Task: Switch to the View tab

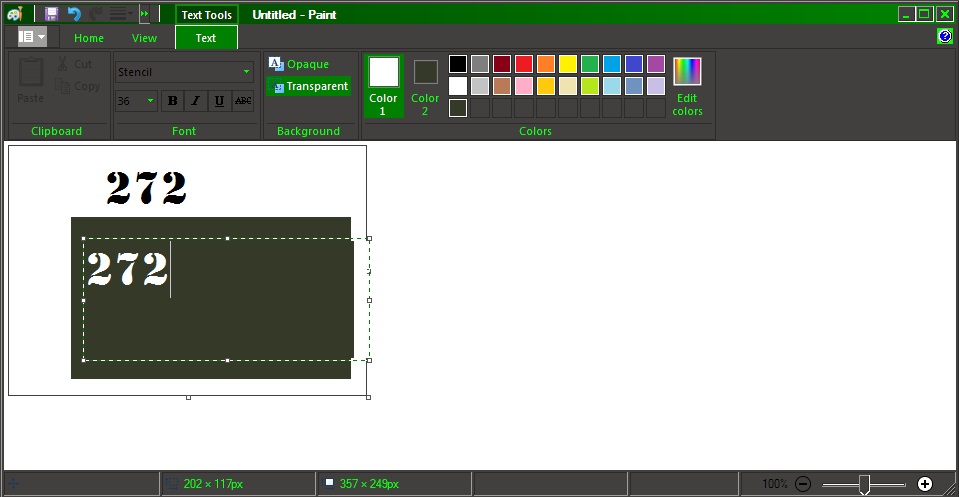Action: [144, 38]
